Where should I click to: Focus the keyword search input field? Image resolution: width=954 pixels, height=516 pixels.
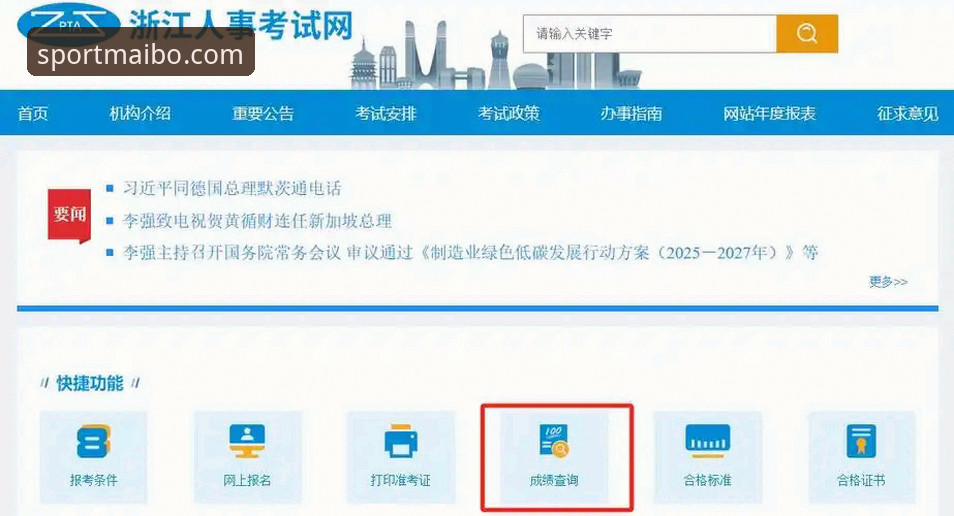coord(649,33)
